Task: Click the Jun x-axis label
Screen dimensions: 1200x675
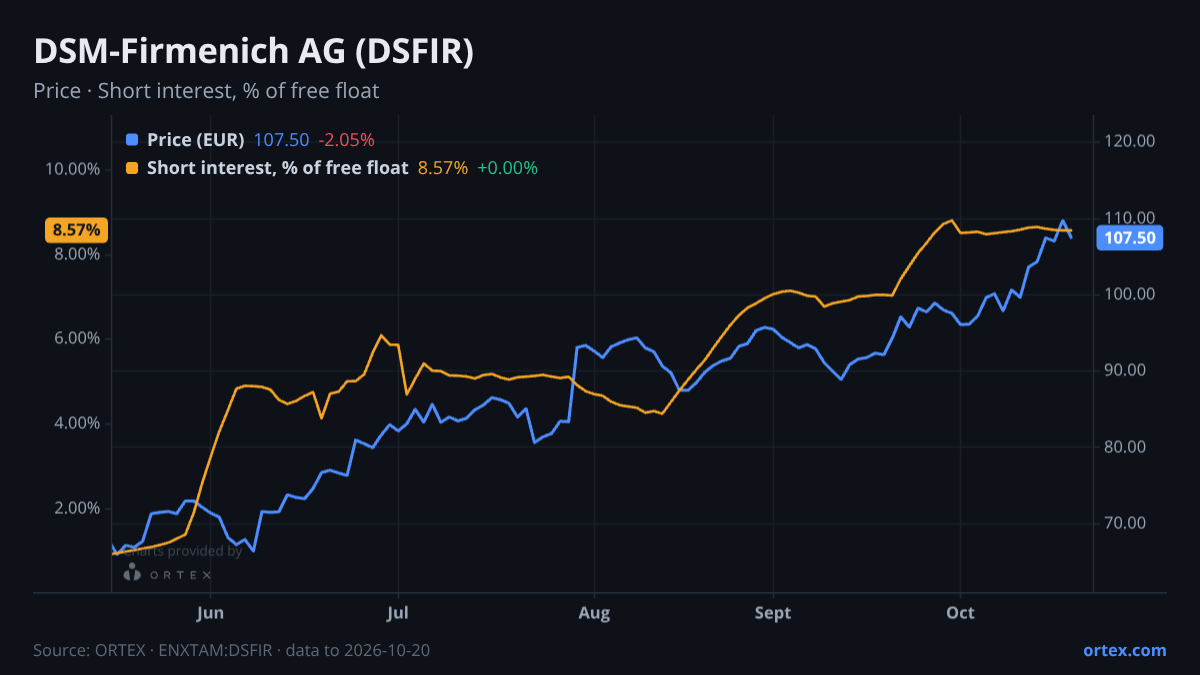Action: tap(210, 612)
